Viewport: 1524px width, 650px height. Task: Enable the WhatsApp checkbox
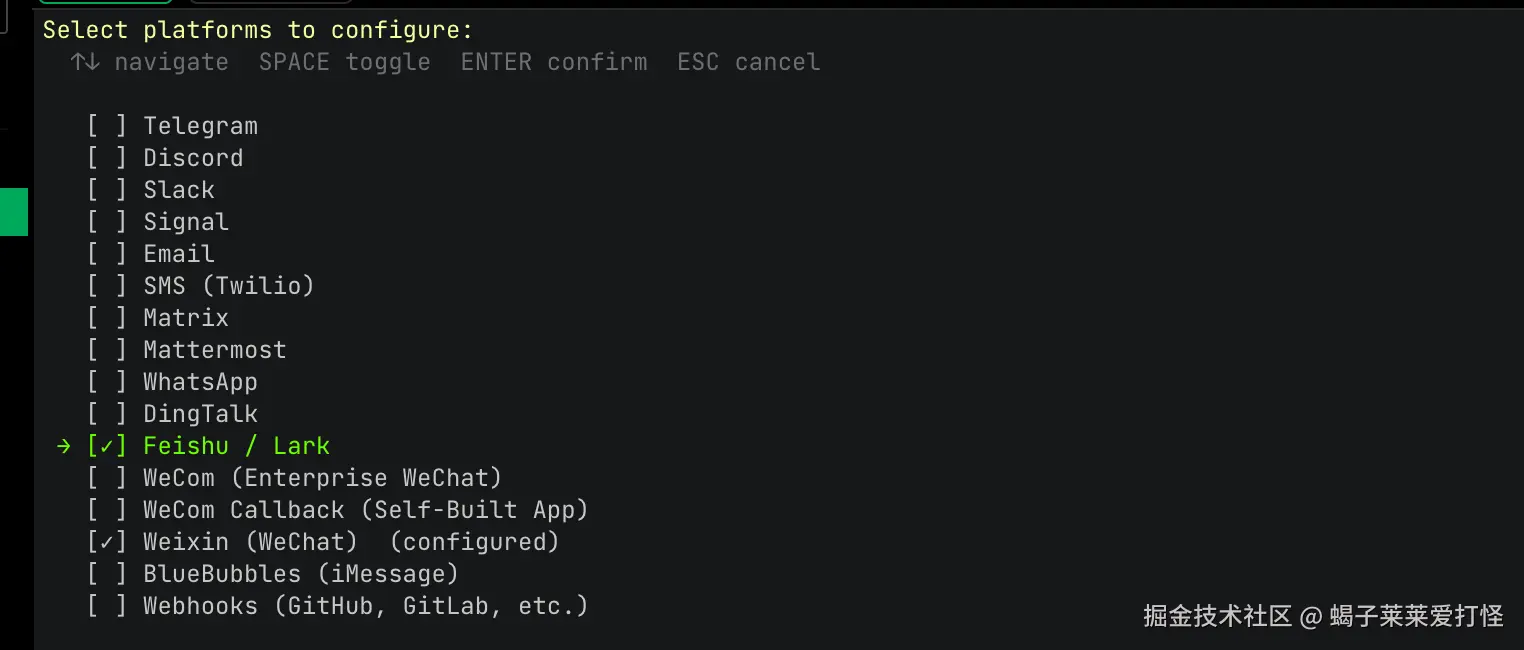[x=107, y=382]
